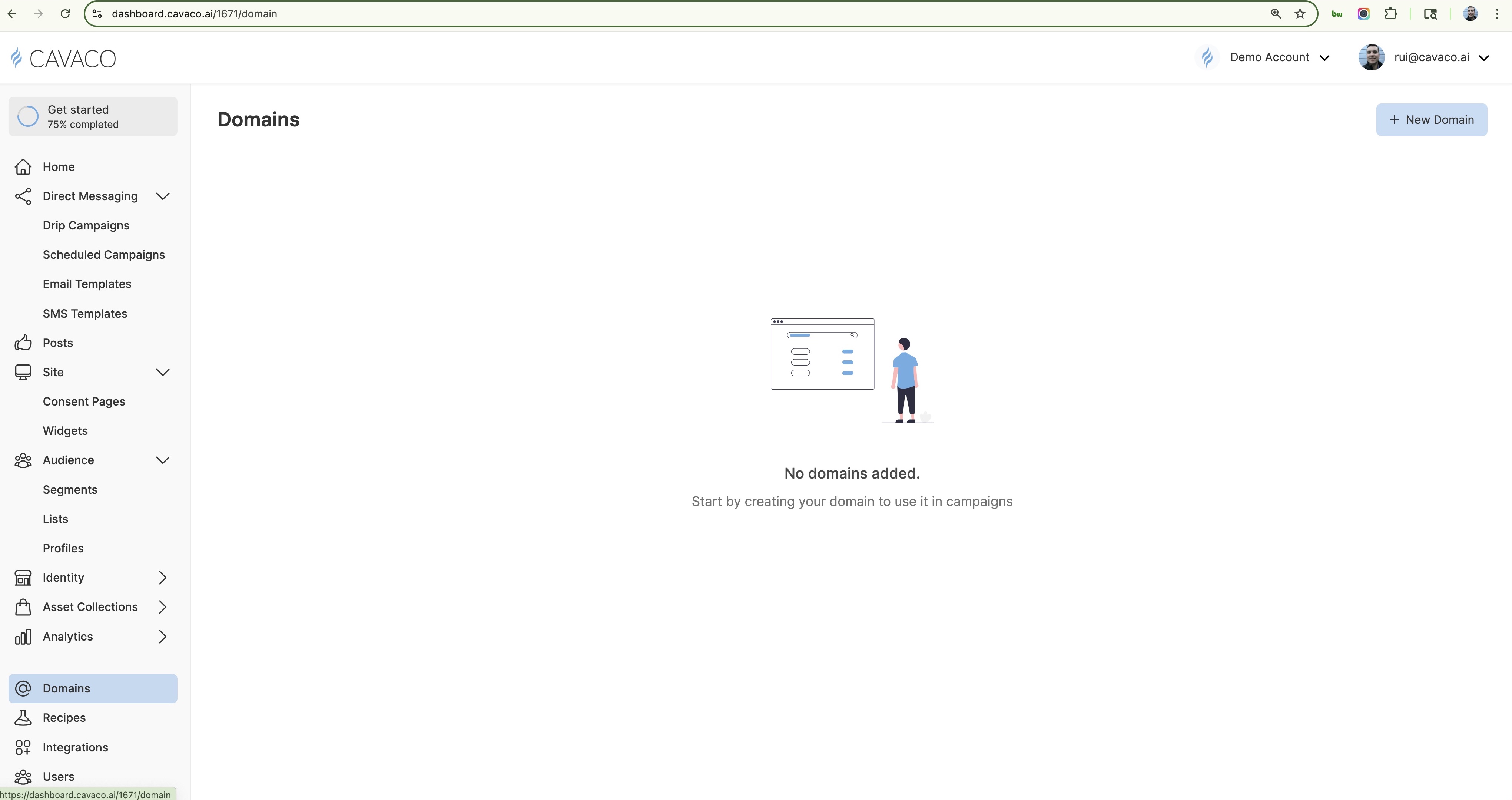The image size is (1512, 800).
Task: Open the Demo Account dropdown arrow
Action: [1324, 57]
